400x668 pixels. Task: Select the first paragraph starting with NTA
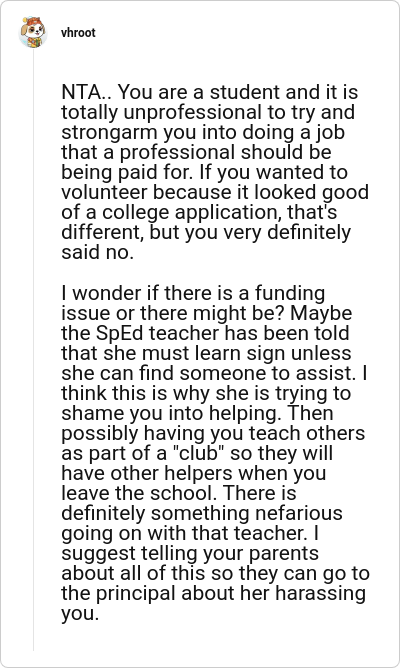click(x=215, y=172)
